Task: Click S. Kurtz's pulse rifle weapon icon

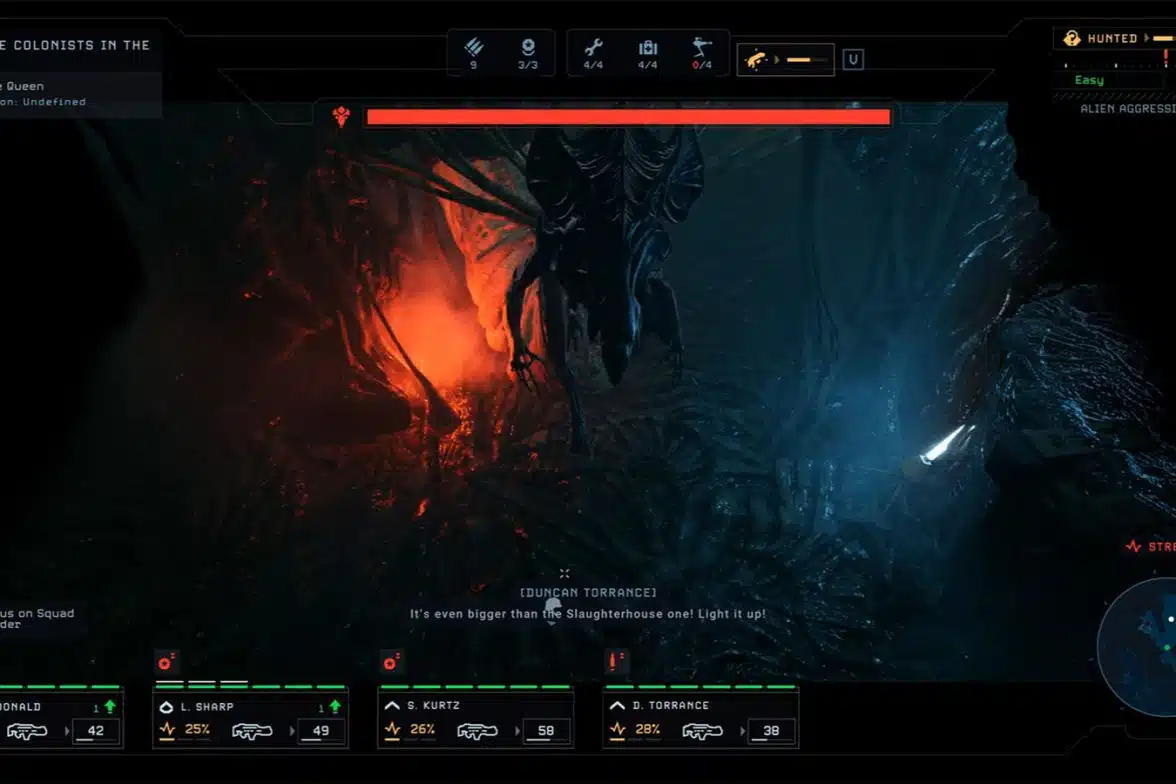Action: (x=477, y=731)
